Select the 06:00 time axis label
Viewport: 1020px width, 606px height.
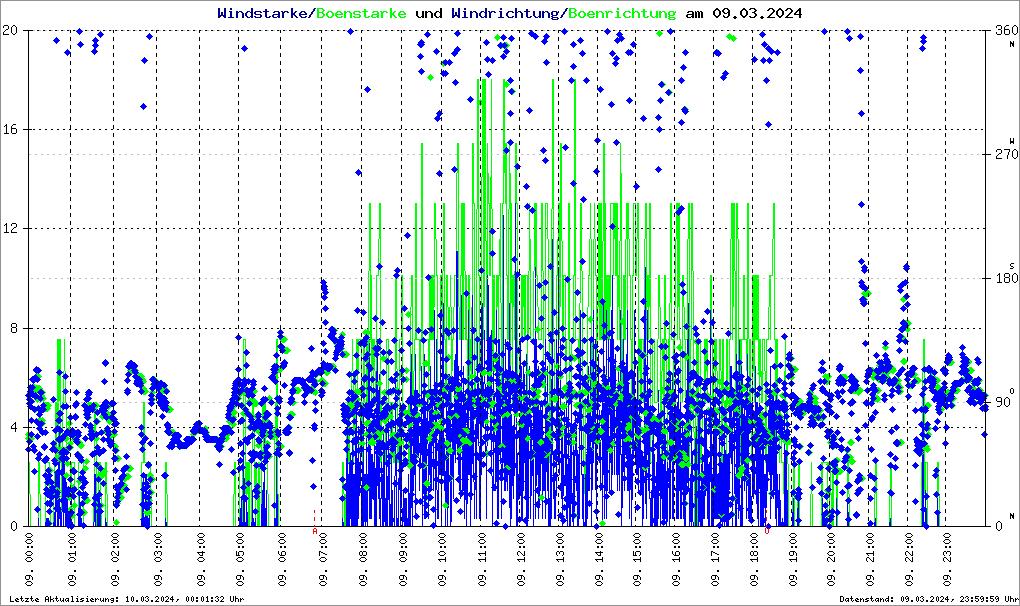282,559
